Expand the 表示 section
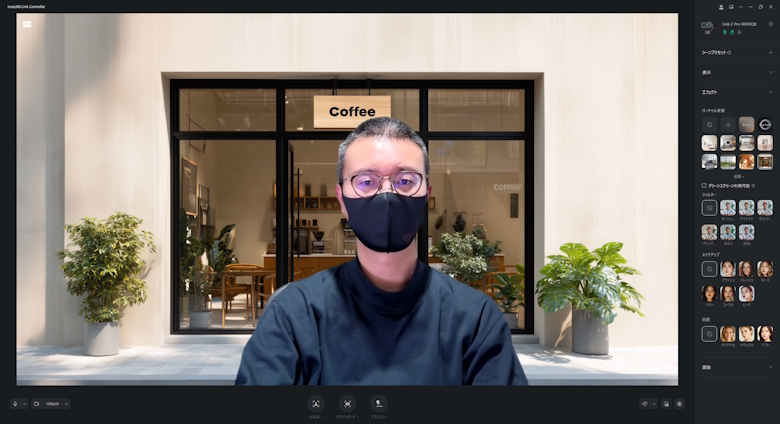This screenshot has height=424, width=780. coord(770,72)
